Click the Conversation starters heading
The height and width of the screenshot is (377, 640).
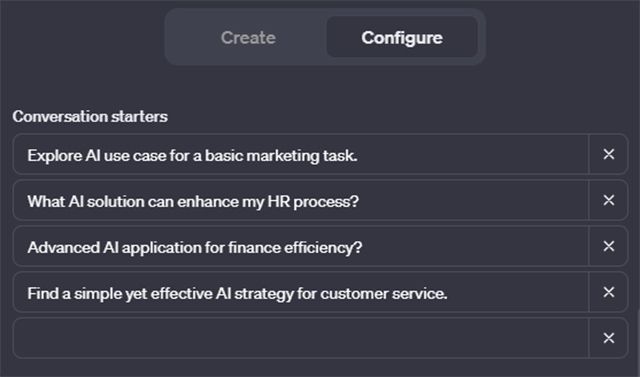pyautogui.click(x=90, y=117)
